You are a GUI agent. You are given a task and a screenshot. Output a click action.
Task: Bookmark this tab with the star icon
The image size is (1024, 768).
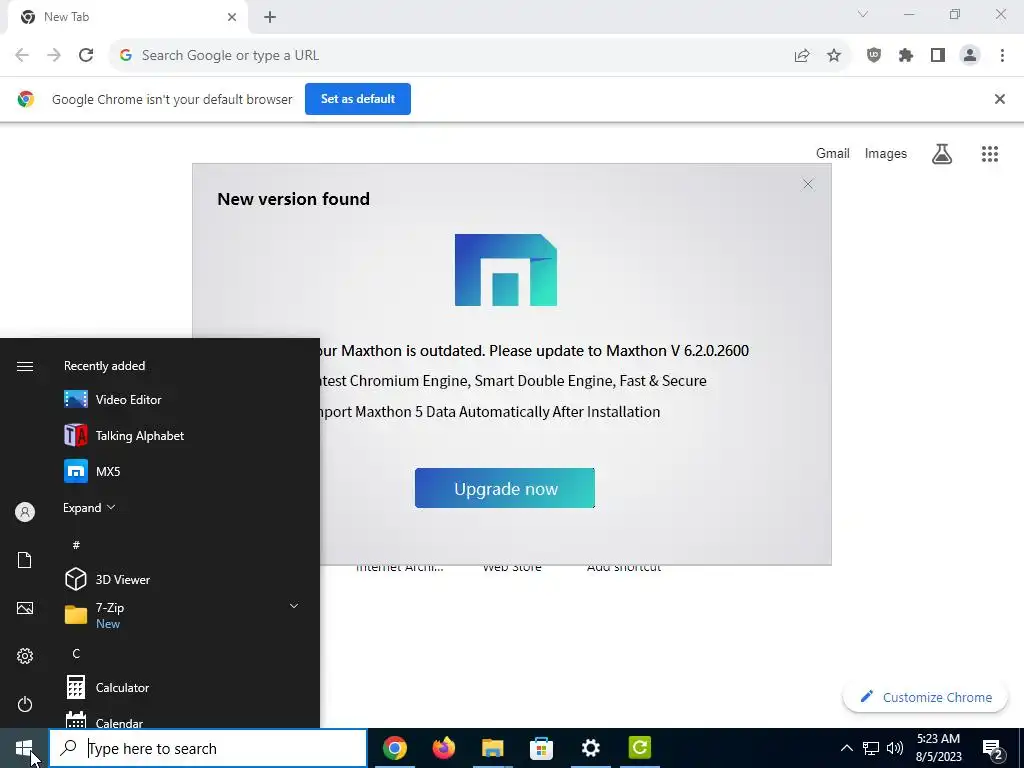(x=834, y=56)
